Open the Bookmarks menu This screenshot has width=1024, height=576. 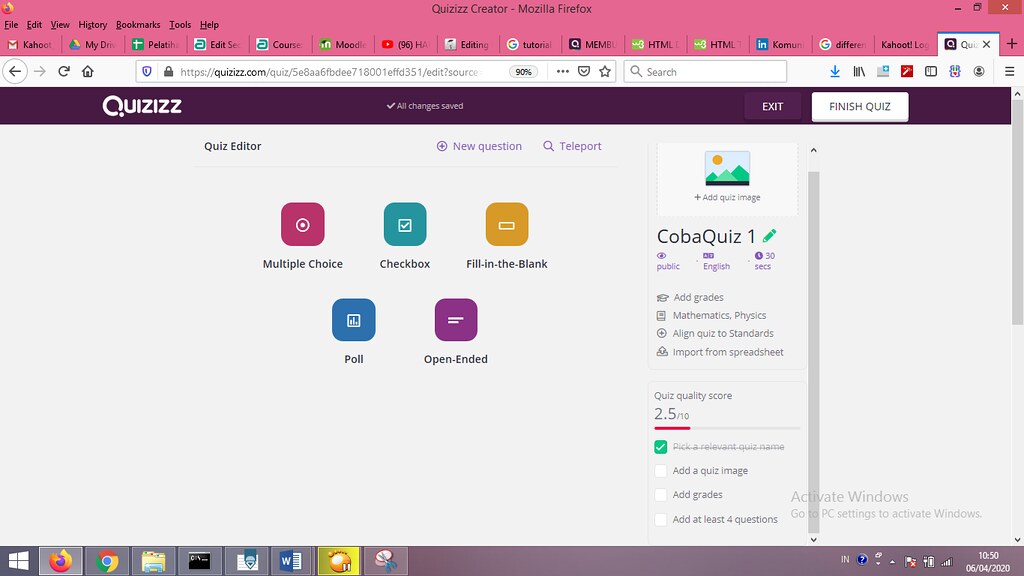(x=138, y=25)
